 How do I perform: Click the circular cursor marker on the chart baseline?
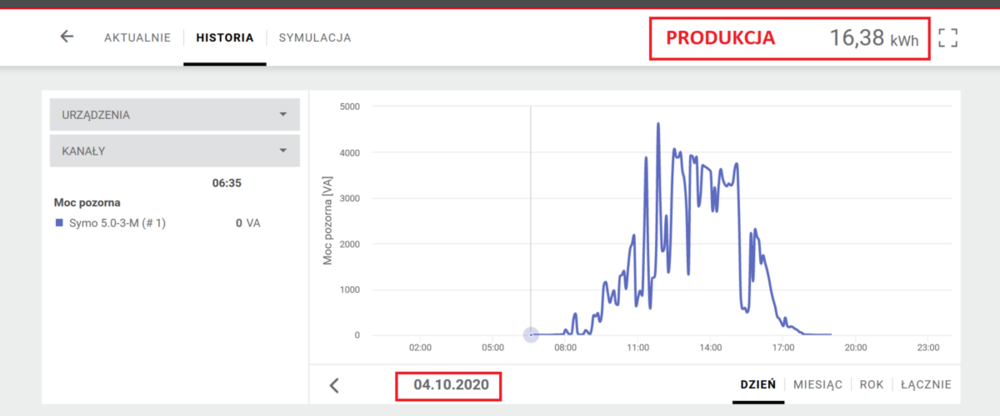(x=531, y=335)
